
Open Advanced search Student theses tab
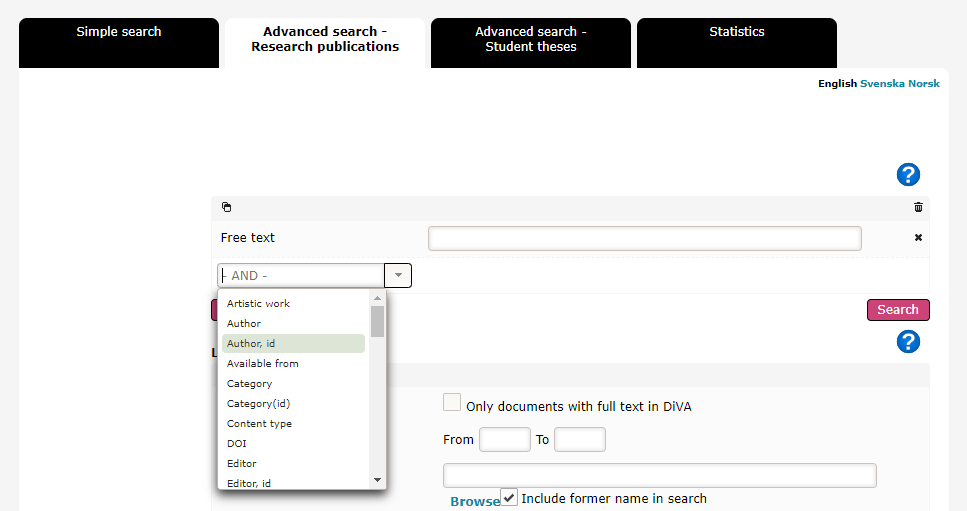pyautogui.click(x=531, y=39)
